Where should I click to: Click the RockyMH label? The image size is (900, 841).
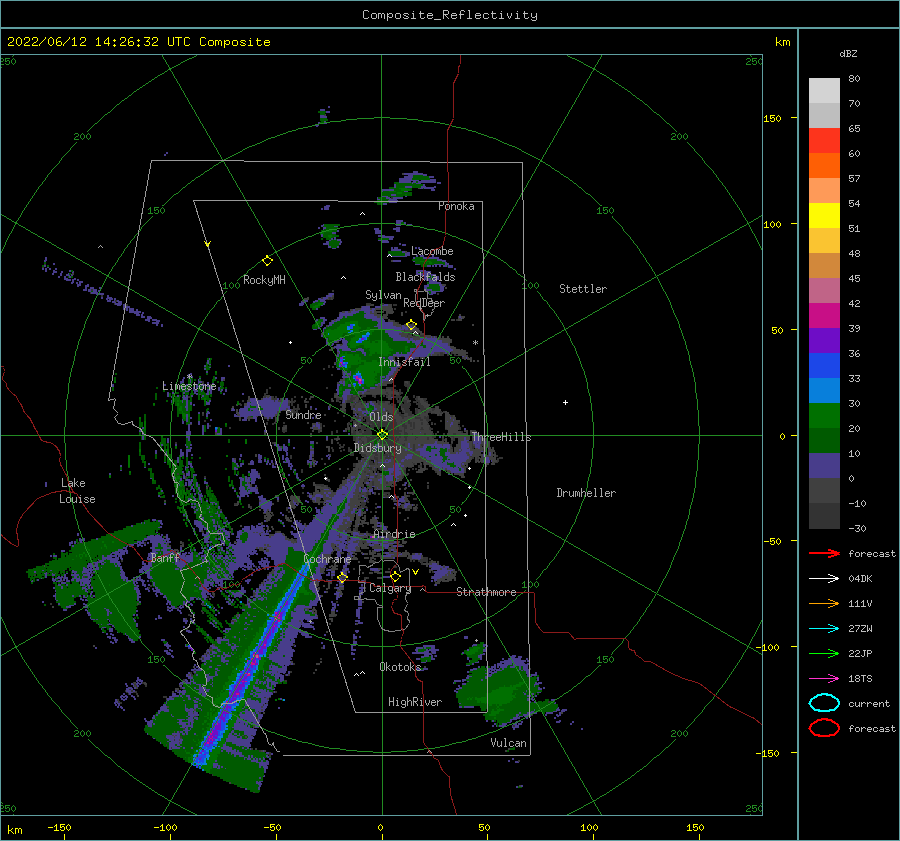tap(264, 280)
